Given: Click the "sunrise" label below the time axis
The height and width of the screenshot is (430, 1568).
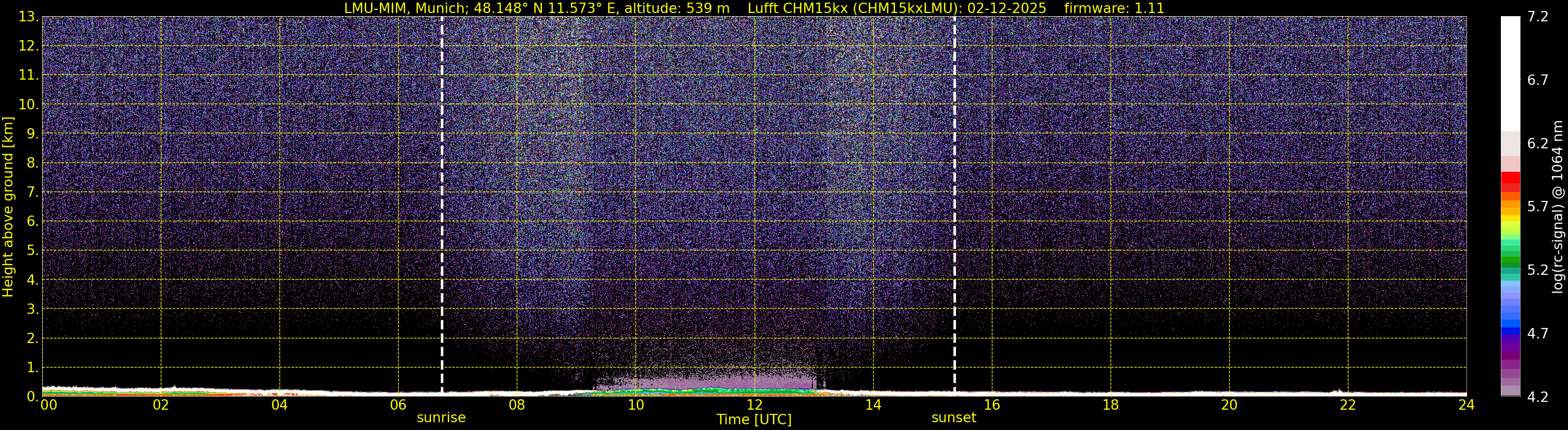Looking at the screenshot, I should click(x=441, y=418).
